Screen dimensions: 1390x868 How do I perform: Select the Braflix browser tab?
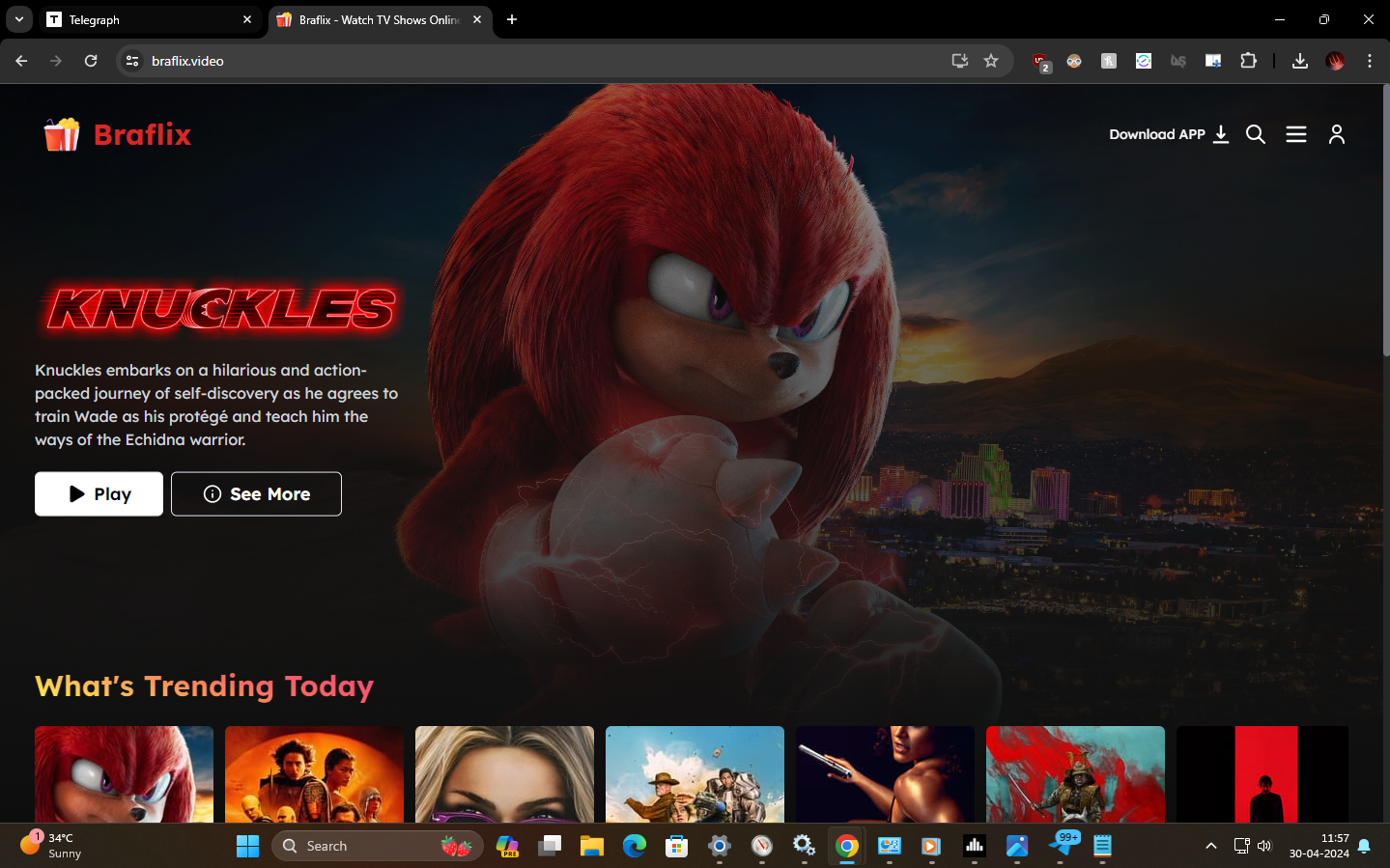(x=379, y=19)
